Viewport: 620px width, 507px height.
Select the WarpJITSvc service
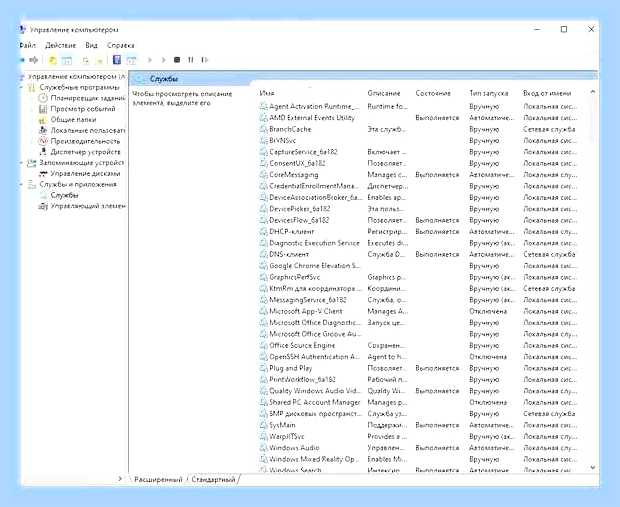click(x=418, y=437)
